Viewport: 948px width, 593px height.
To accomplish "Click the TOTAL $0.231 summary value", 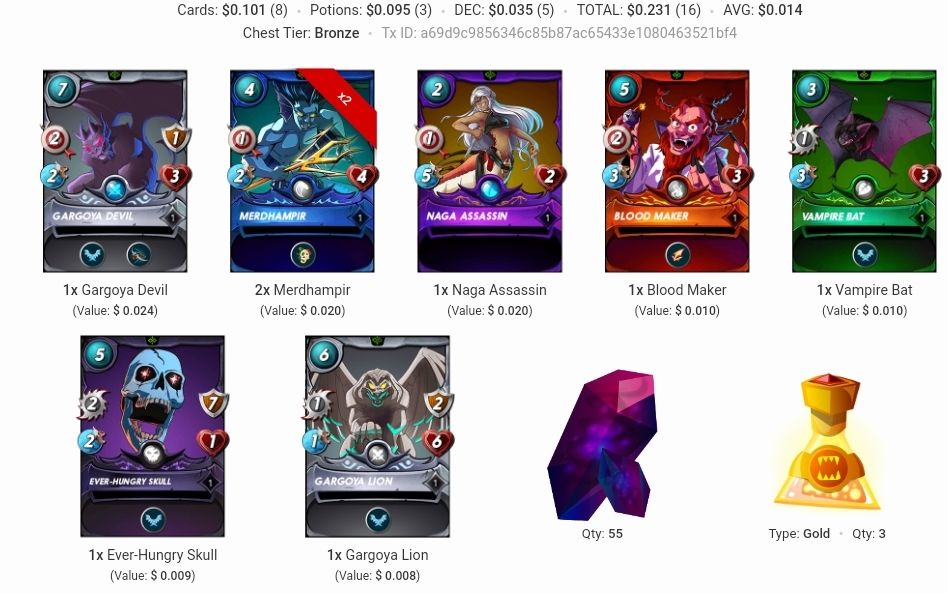I will pos(639,10).
